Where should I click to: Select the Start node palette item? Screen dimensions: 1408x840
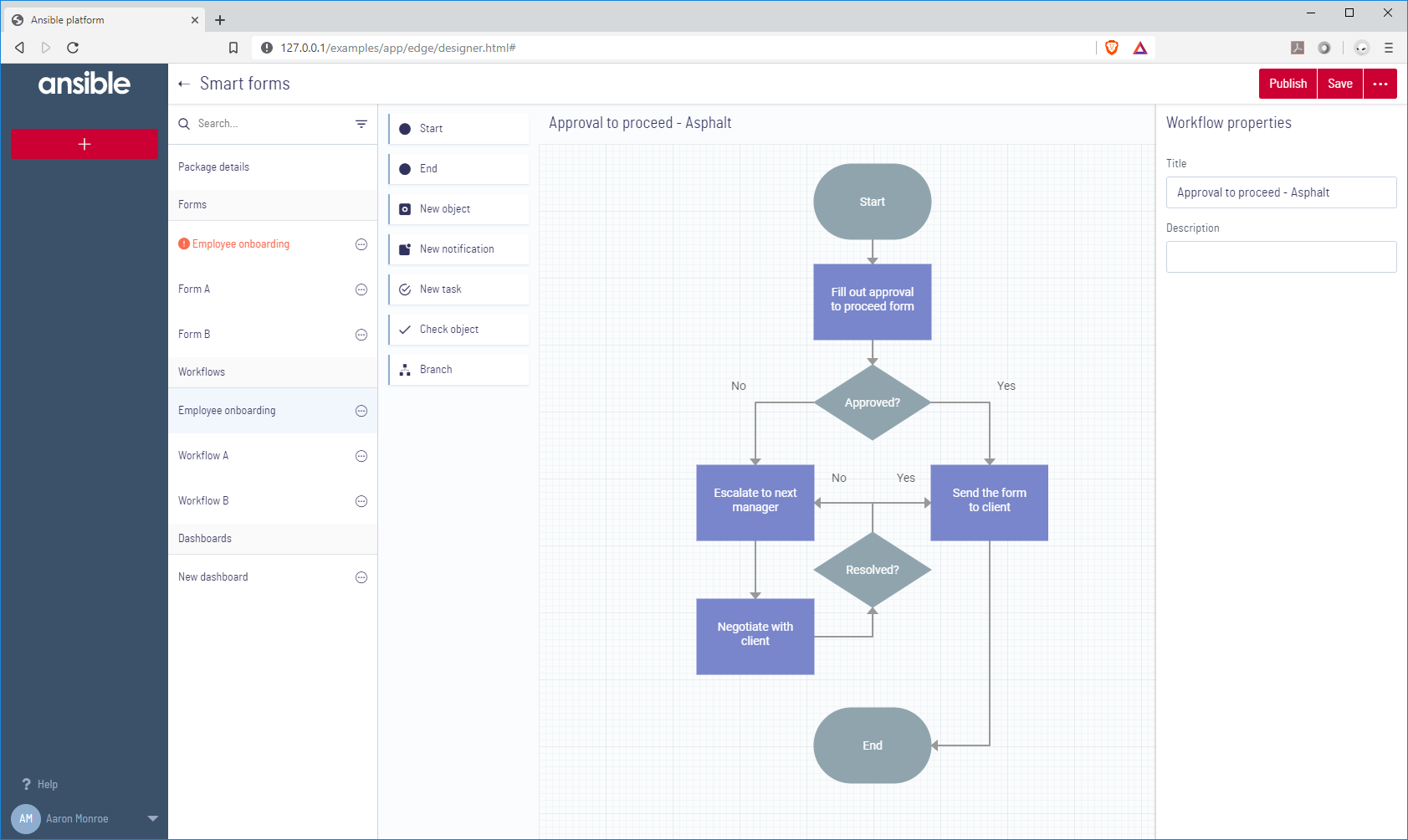click(x=458, y=129)
